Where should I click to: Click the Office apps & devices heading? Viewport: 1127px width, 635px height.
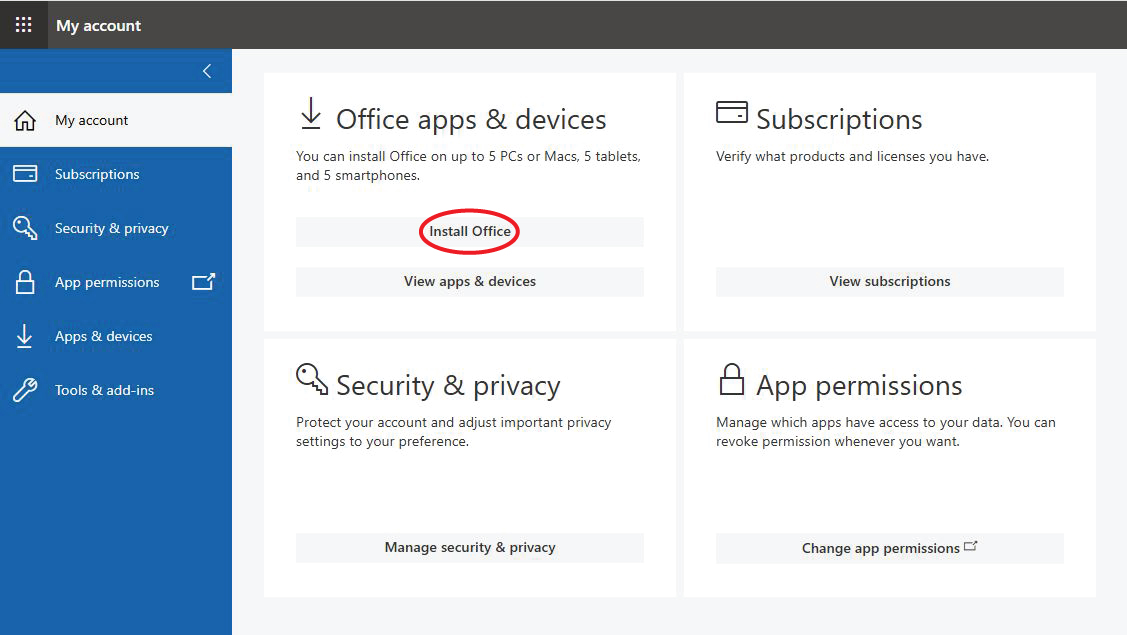pyautogui.click(x=472, y=119)
